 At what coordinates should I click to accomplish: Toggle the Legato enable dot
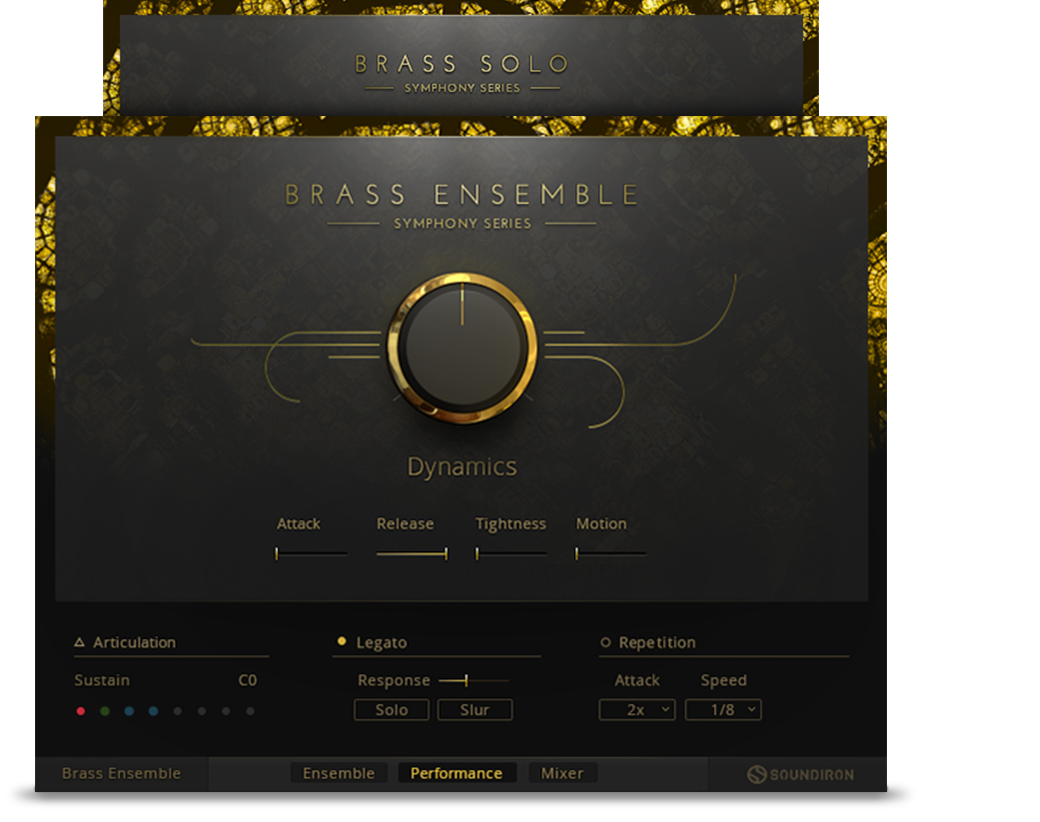pos(342,642)
